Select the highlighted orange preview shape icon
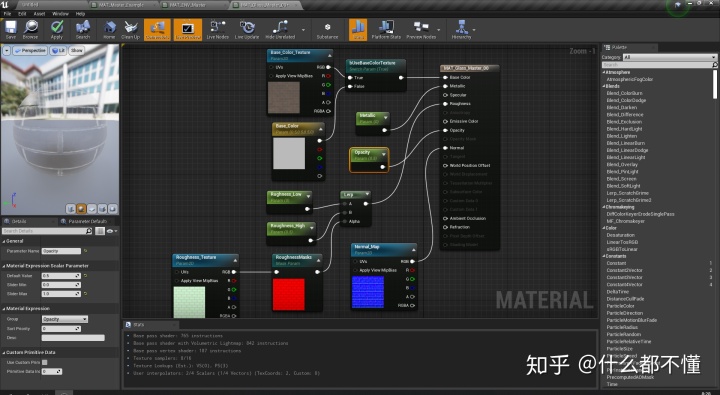 81,209
